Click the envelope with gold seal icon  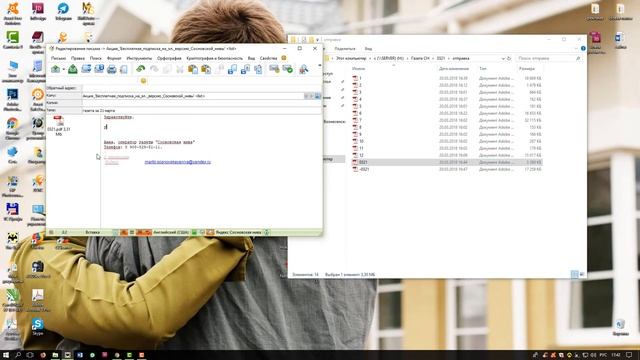pyautogui.click(x=274, y=69)
